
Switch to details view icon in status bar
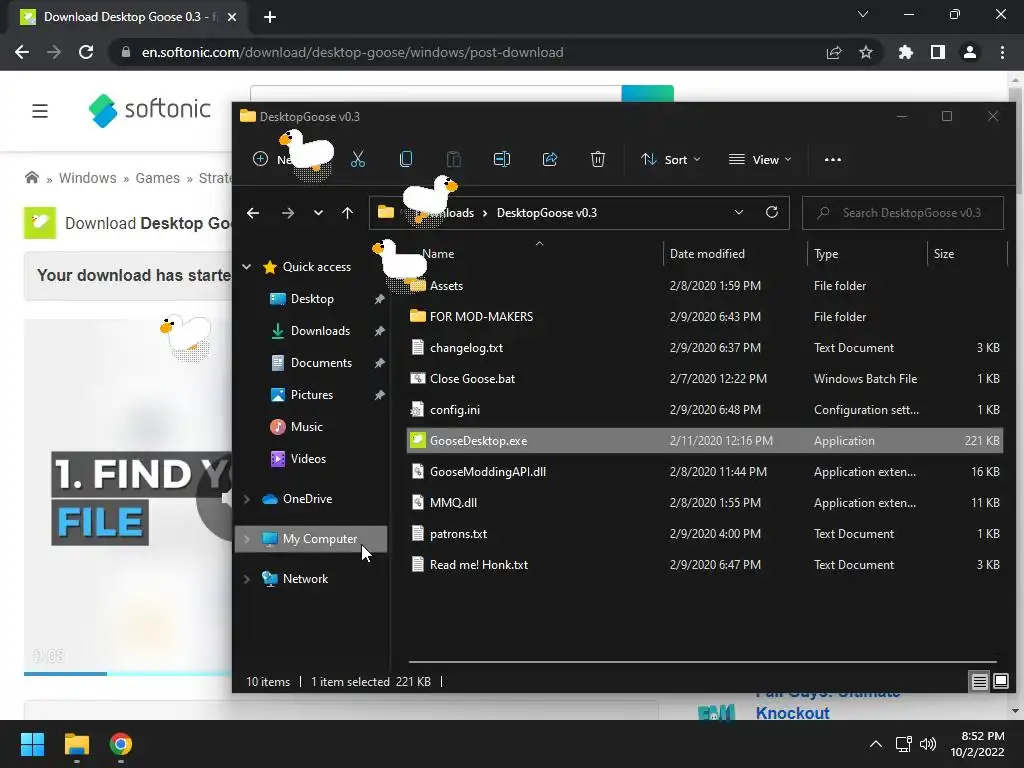(980, 682)
